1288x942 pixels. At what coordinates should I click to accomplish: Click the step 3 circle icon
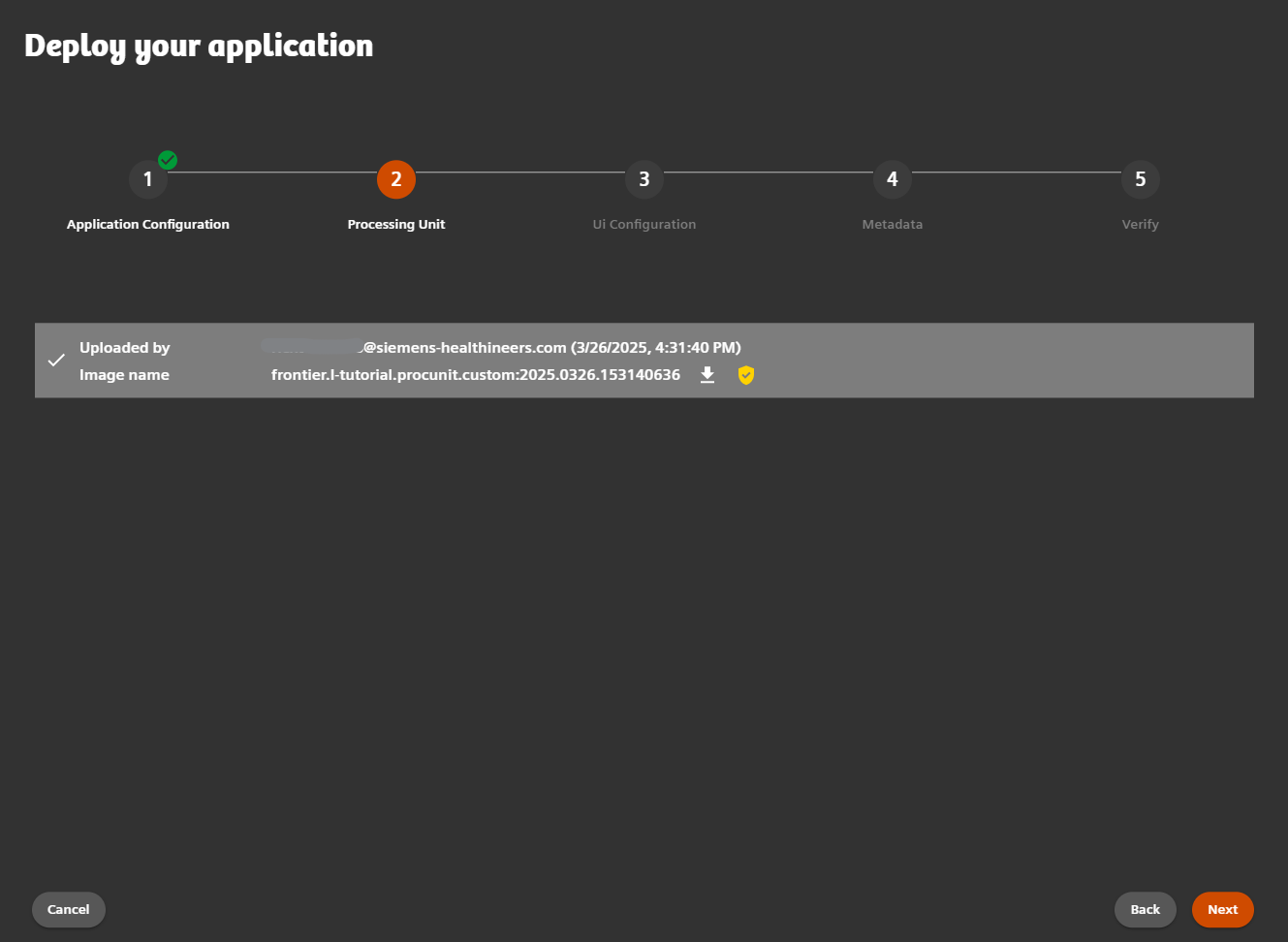pos(644,179)
